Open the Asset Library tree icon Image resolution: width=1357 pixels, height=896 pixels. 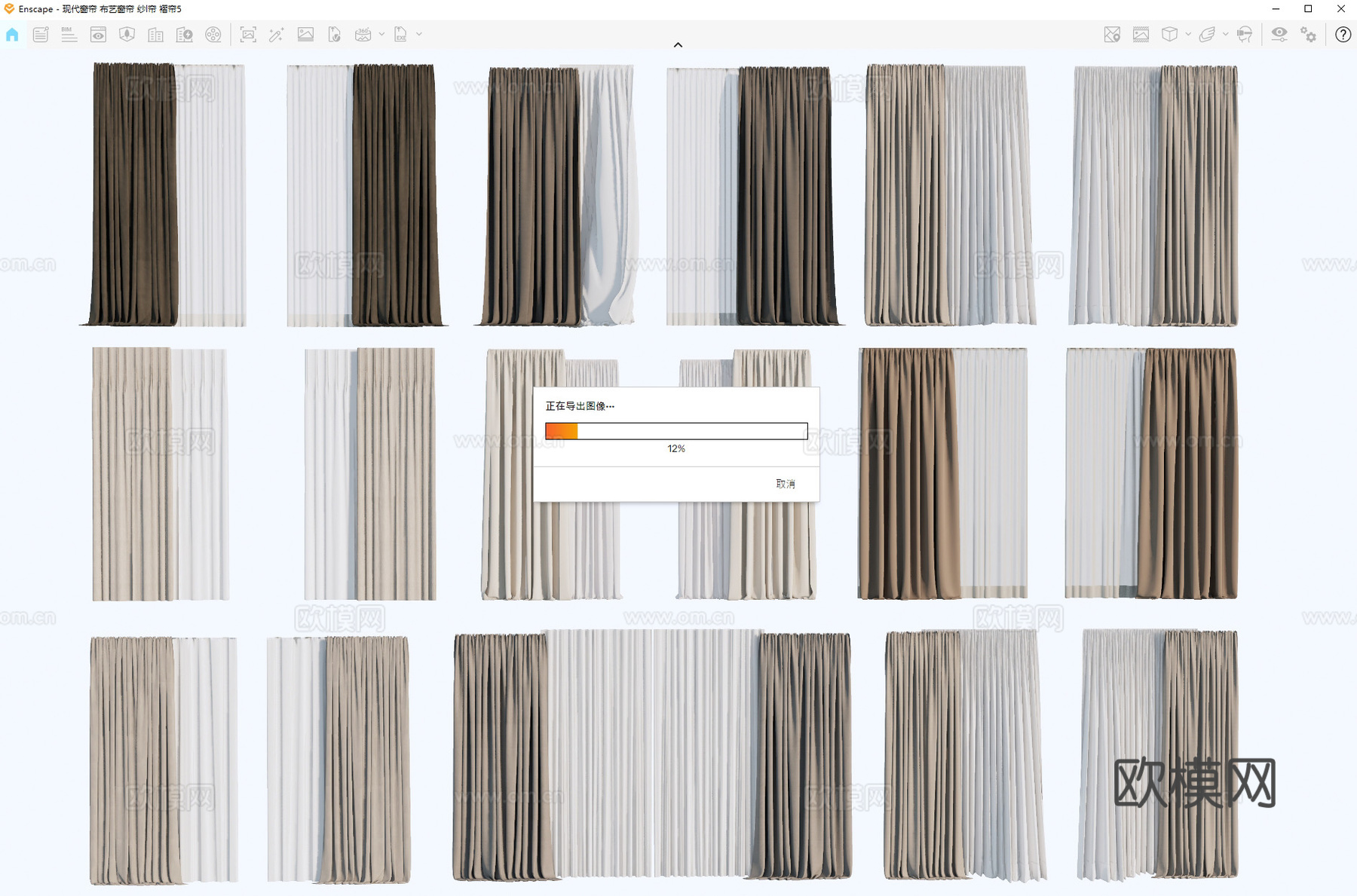tap(127, 35)
